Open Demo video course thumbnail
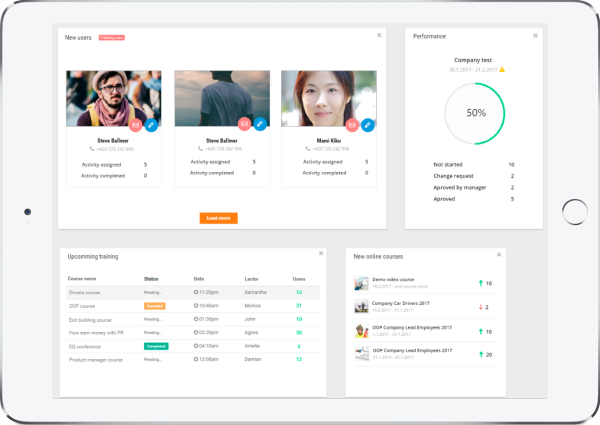 pyautogui.click(x=361, y=283)
